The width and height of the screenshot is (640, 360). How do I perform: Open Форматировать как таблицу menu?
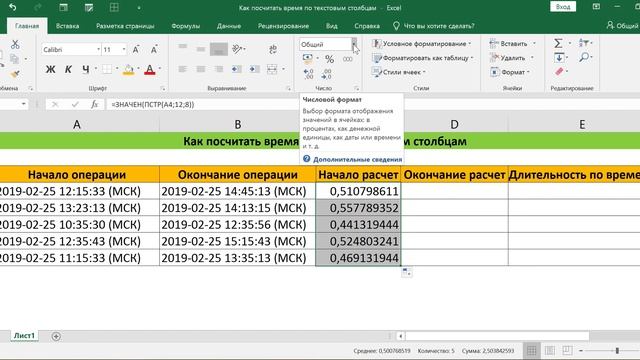click(x=422, y=58)
